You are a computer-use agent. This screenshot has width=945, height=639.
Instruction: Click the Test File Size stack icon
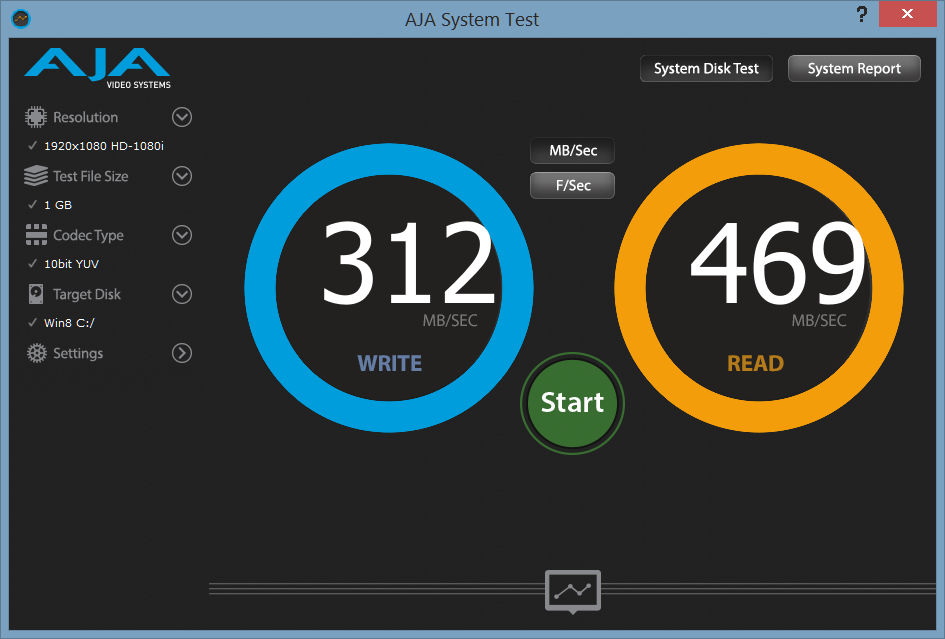click(36, 176)
